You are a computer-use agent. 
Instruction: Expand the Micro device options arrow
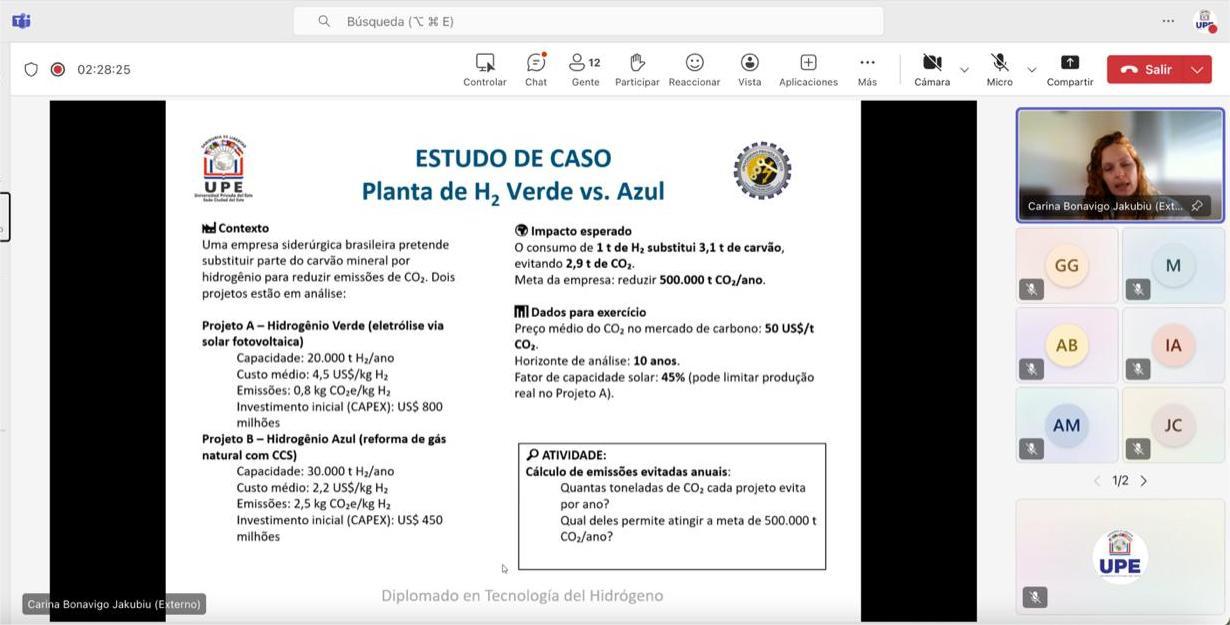click(1031, 70)
